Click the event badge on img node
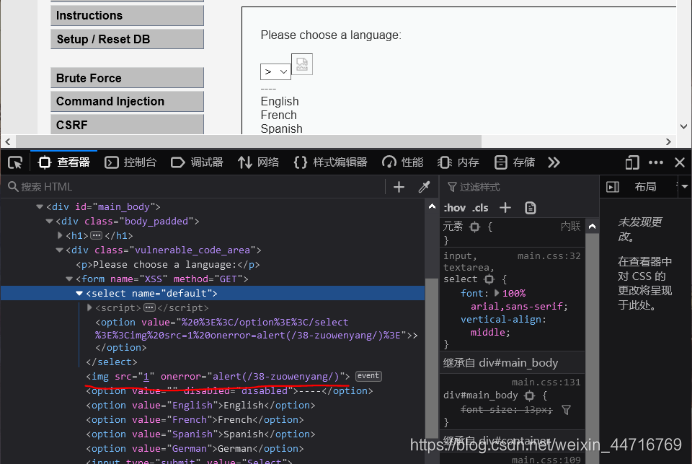 369,376
